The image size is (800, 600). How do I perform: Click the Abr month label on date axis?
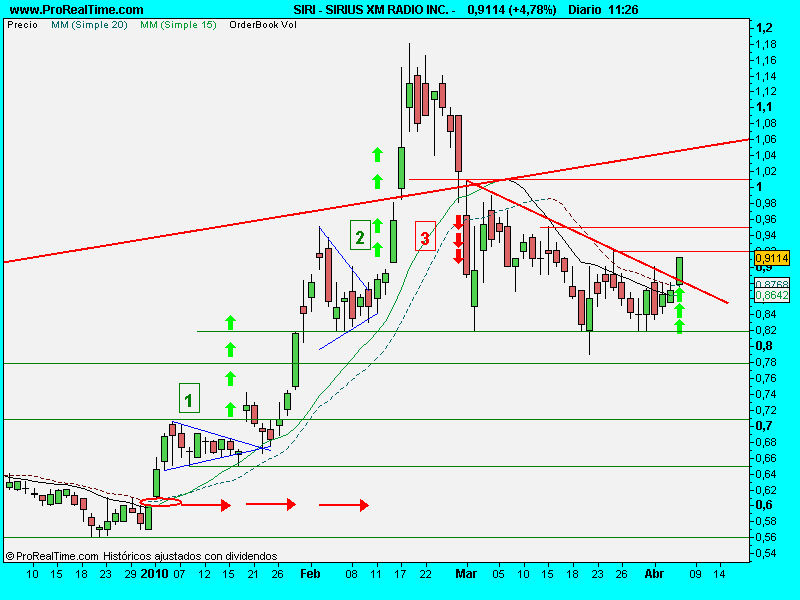click(x=654, y=574)
